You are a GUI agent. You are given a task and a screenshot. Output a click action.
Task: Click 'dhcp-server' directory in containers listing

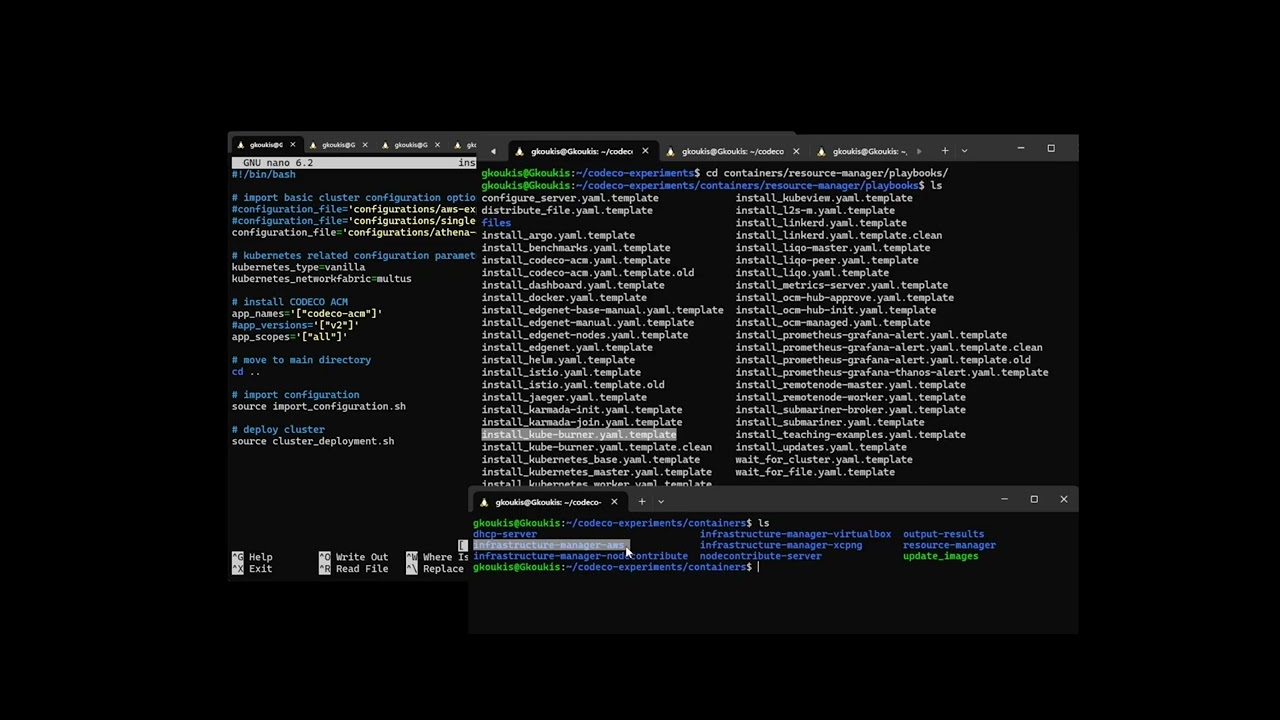pyautogui.click(x=505, y=534)
